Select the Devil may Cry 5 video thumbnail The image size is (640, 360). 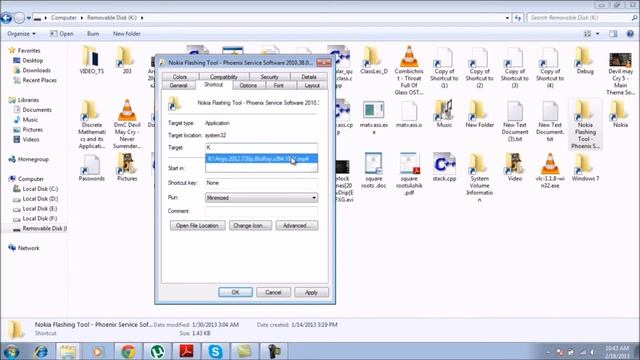(x=620, y=73)
